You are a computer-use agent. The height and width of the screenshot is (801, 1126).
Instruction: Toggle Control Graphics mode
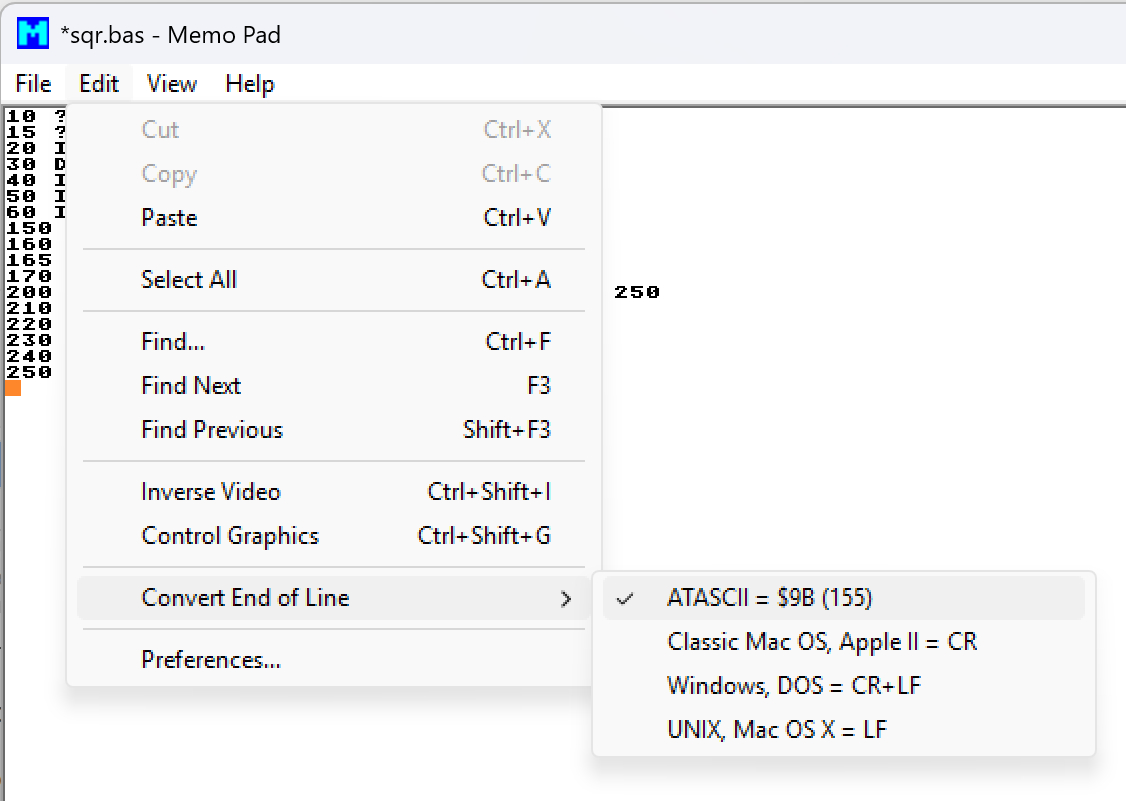230,536
